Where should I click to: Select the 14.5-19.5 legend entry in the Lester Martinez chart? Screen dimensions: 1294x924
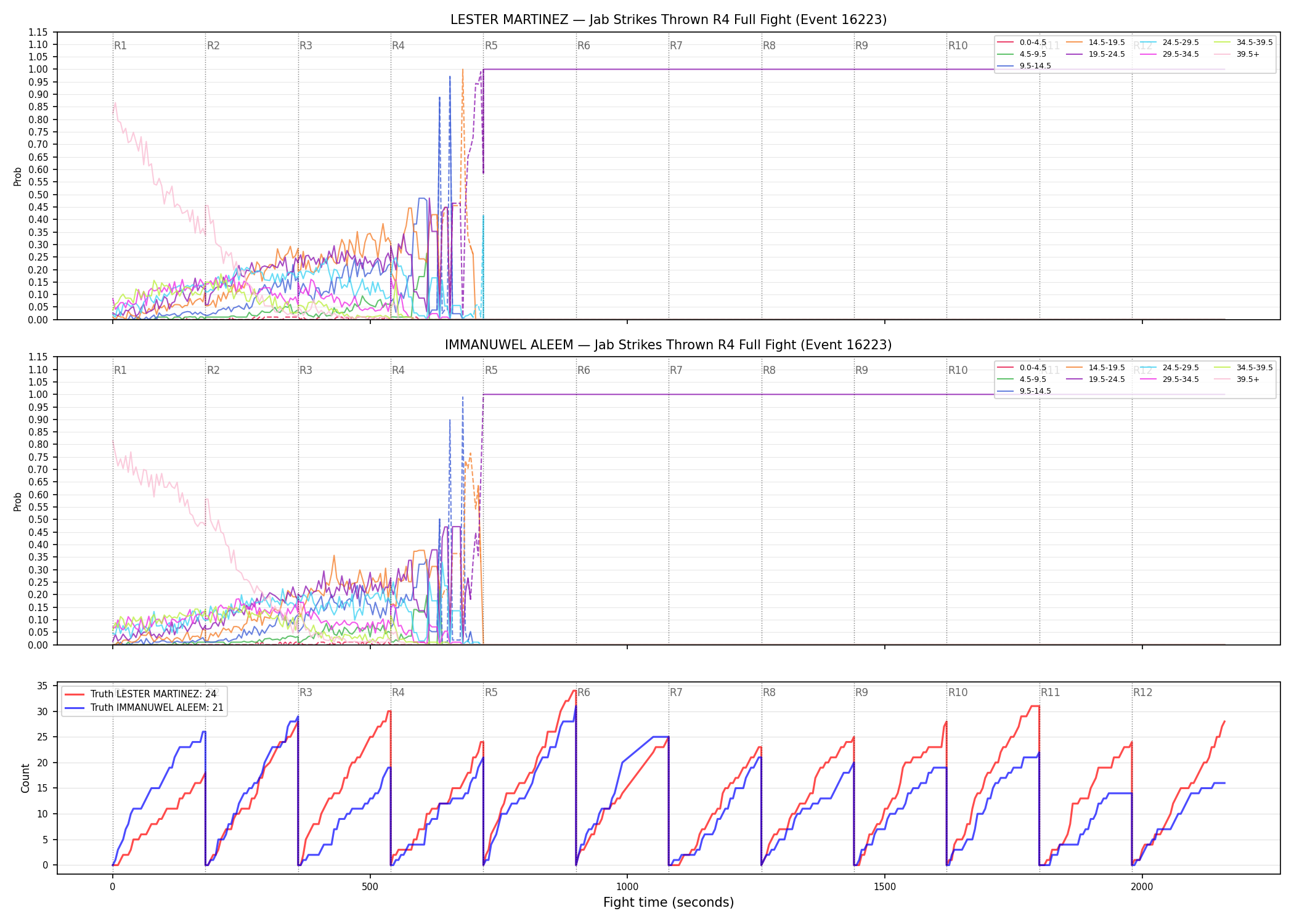click(x=1096, y=43)
